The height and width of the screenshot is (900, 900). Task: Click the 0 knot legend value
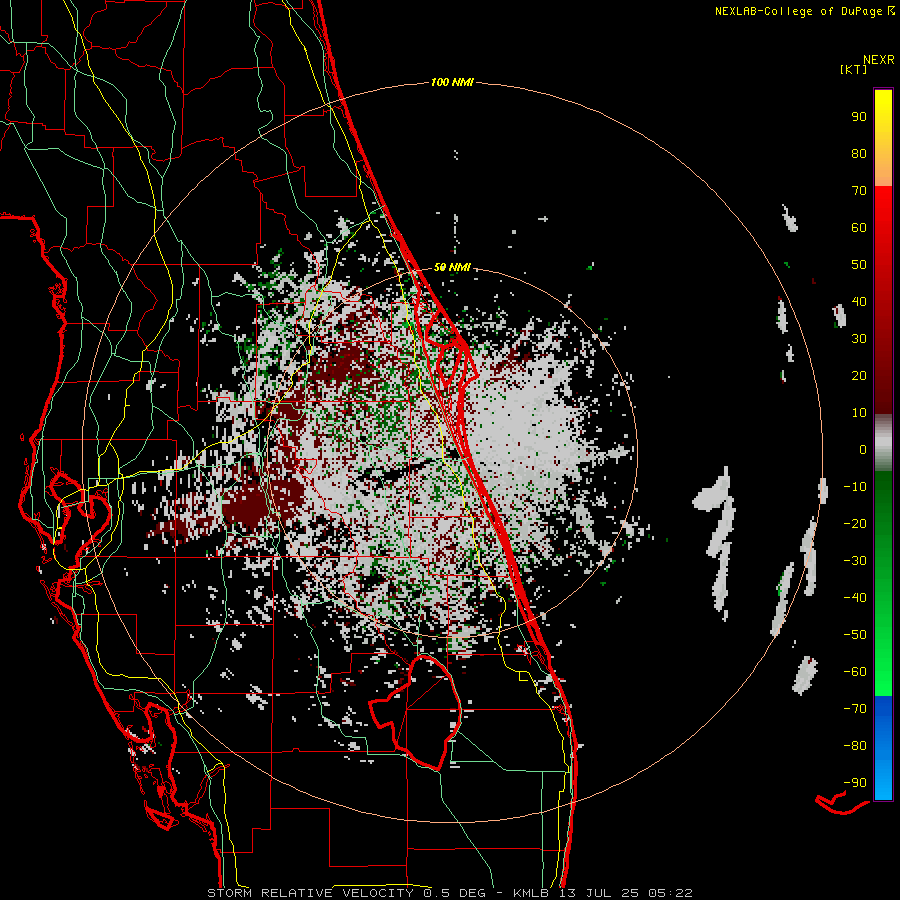pos(863,450)
